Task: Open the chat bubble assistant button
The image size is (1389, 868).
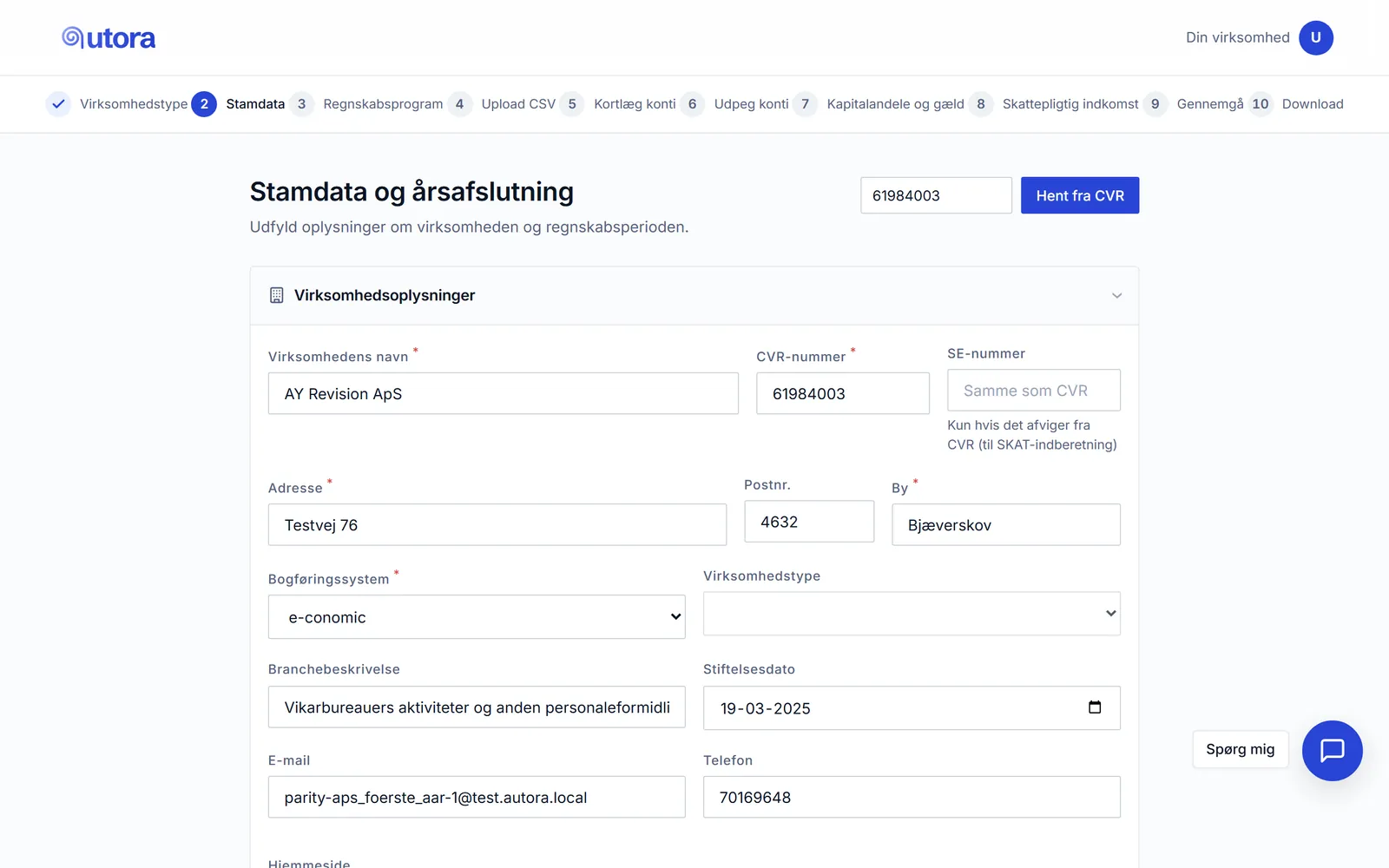Action: (x=1332, y=750)
